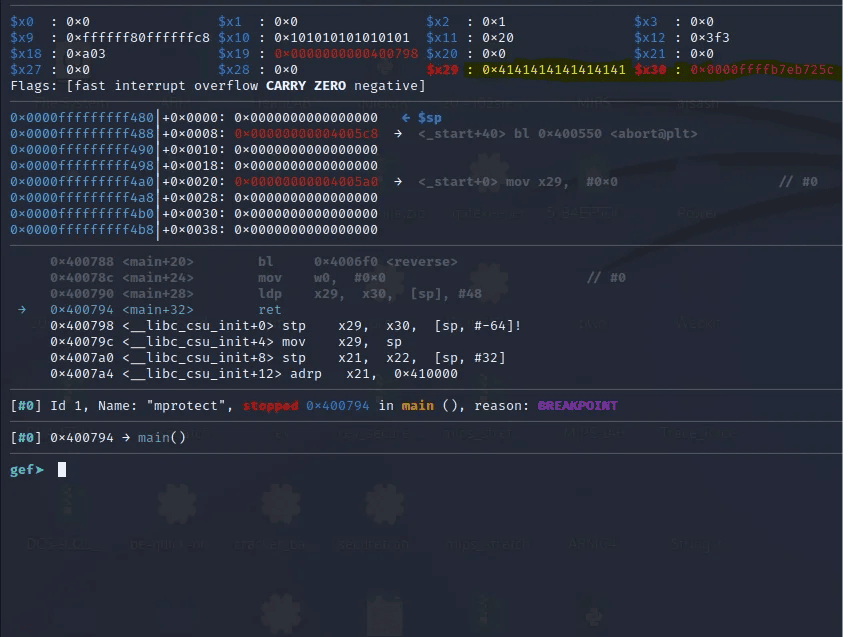Click the current instruction 0x400794 ret
848x637 pixels.
coord(165,309)
